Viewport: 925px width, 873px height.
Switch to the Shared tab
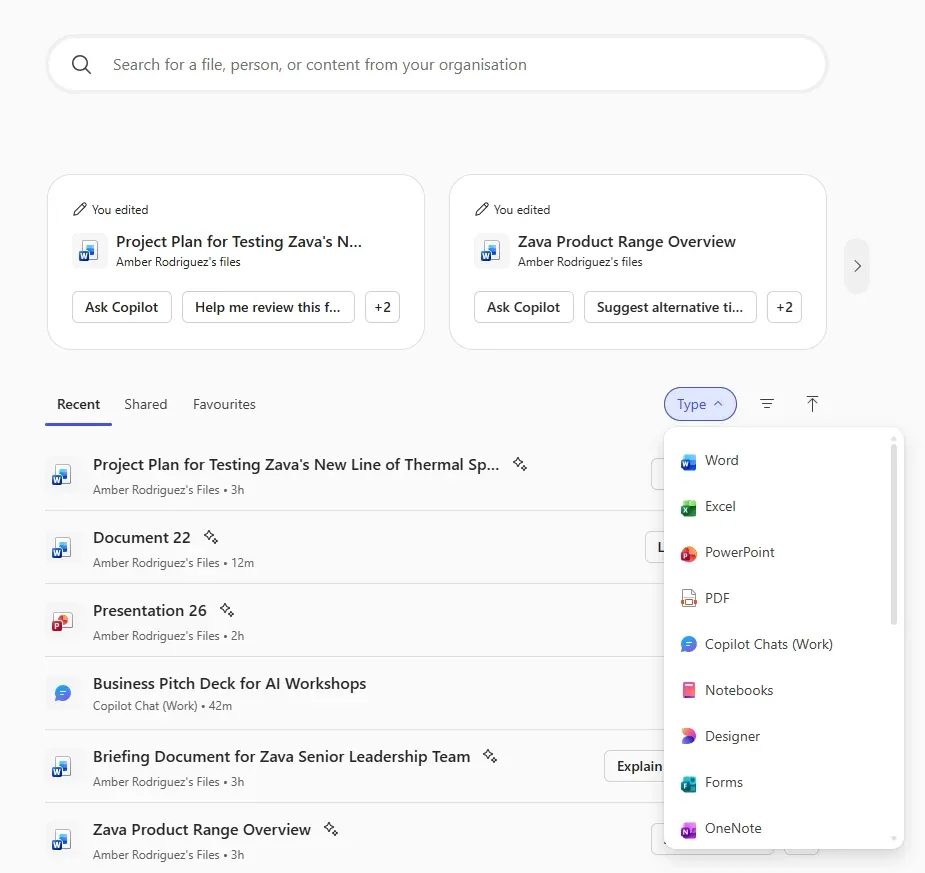click(146, 404)
